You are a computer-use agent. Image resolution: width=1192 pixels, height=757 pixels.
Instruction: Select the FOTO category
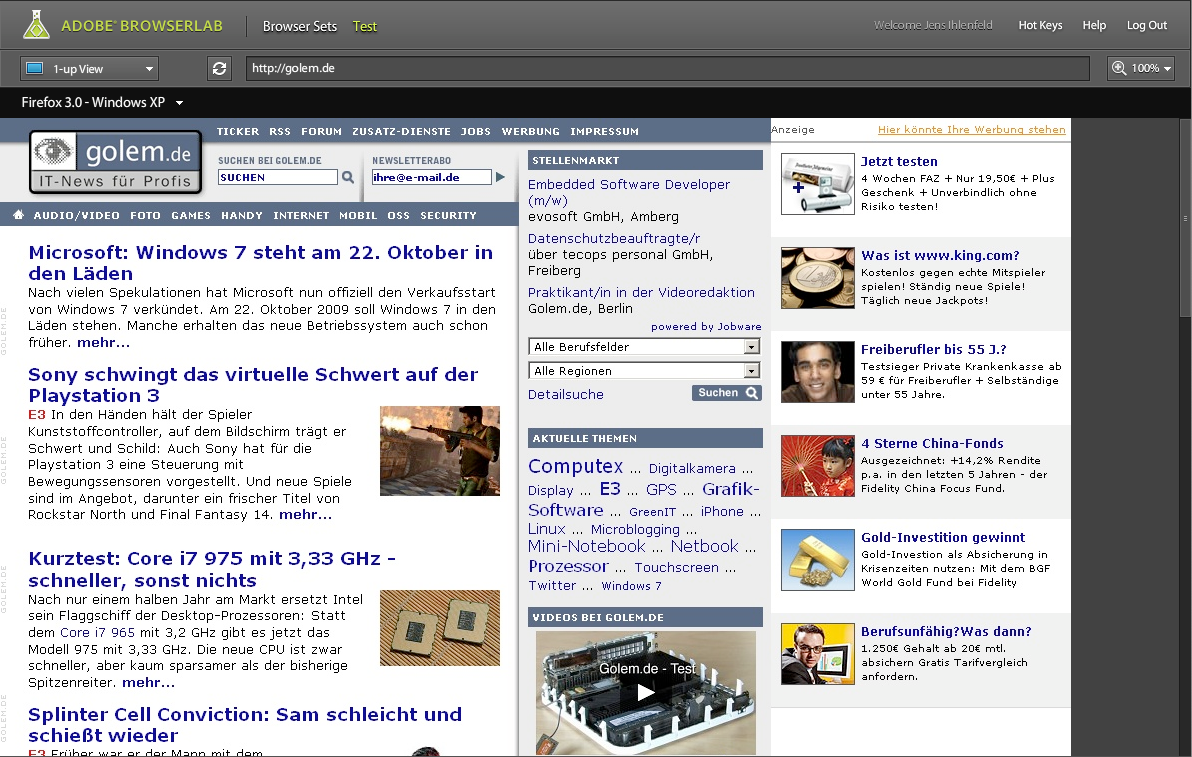click(x=145, y=215)
